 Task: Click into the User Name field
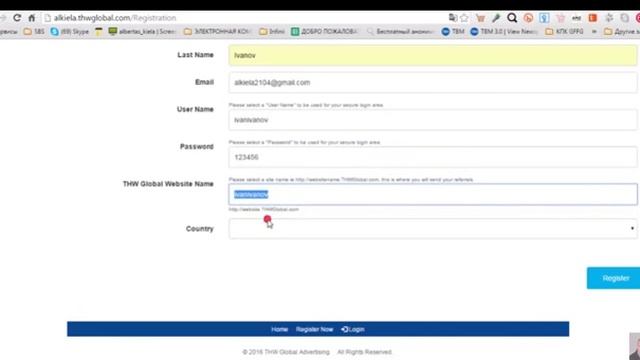point(433,120)
